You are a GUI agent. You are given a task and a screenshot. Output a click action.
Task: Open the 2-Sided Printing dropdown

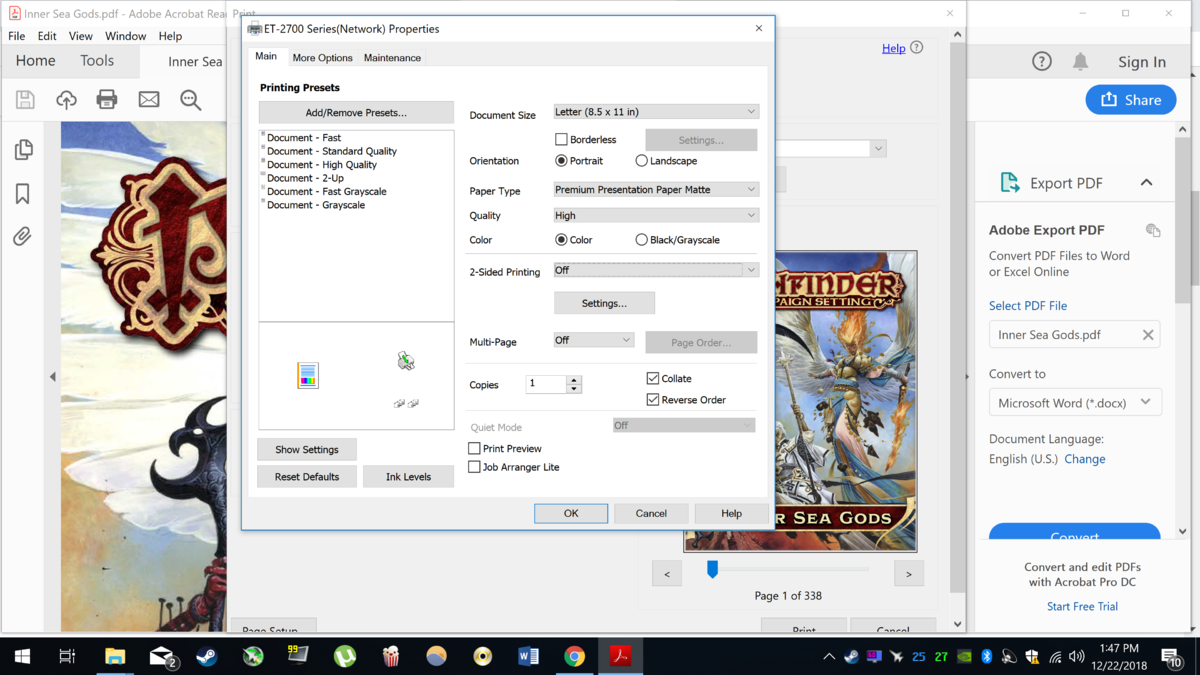pos(655,270)
